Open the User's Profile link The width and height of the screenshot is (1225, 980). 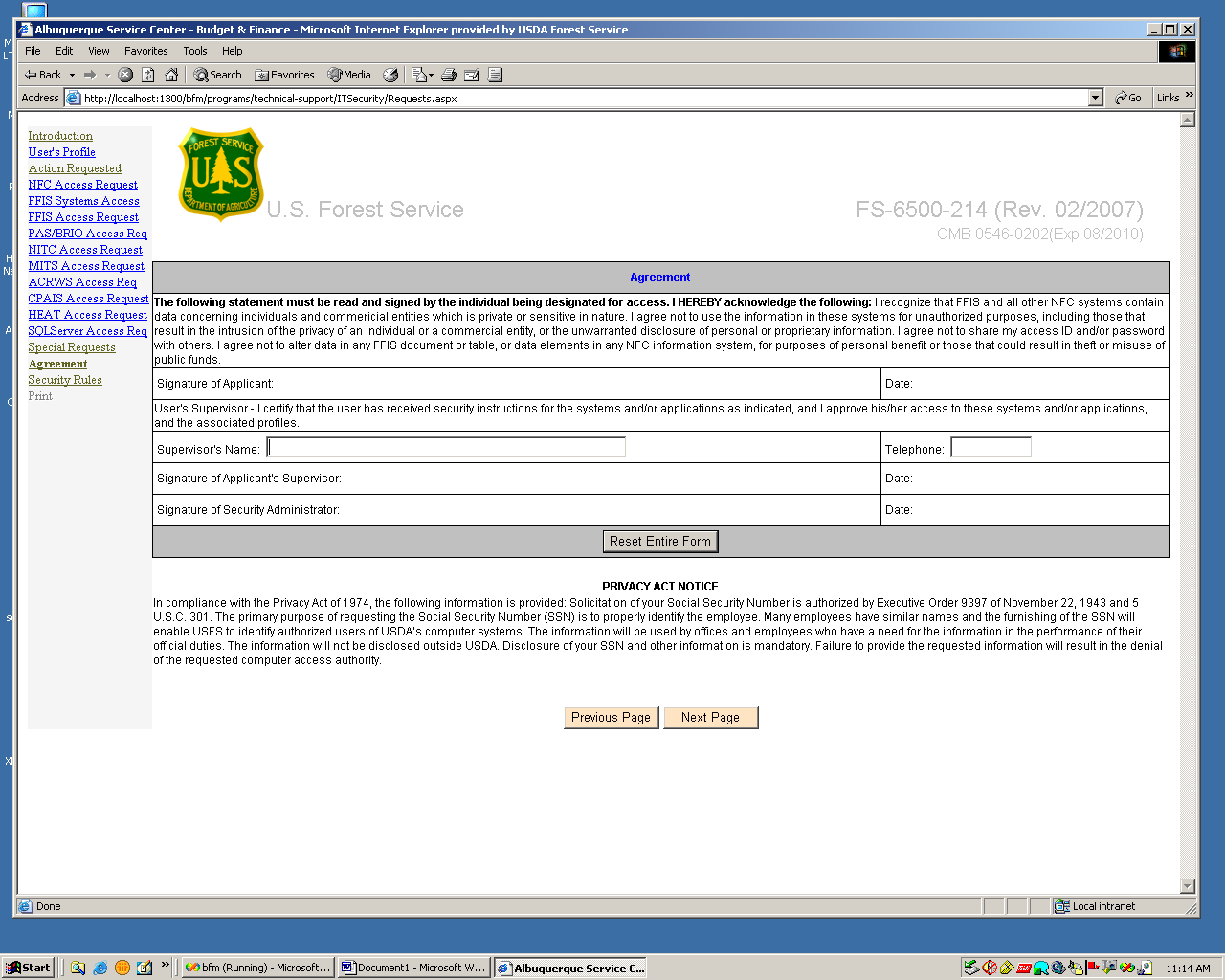point(61,152)
